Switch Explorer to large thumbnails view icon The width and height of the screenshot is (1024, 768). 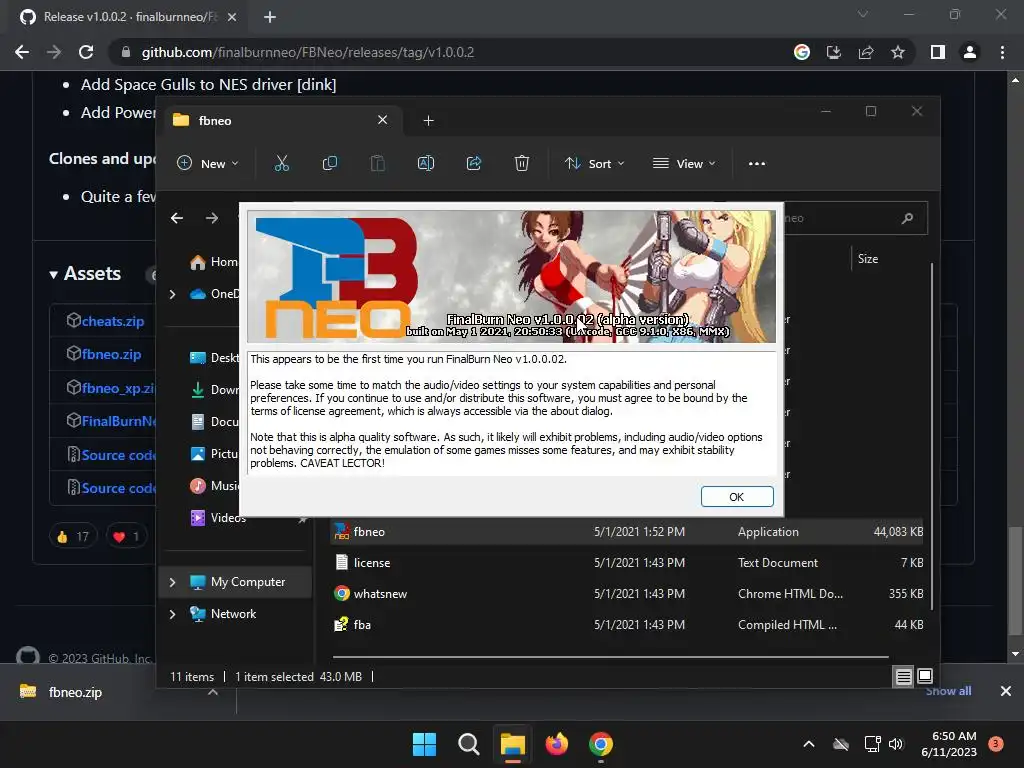coord(925,676)
